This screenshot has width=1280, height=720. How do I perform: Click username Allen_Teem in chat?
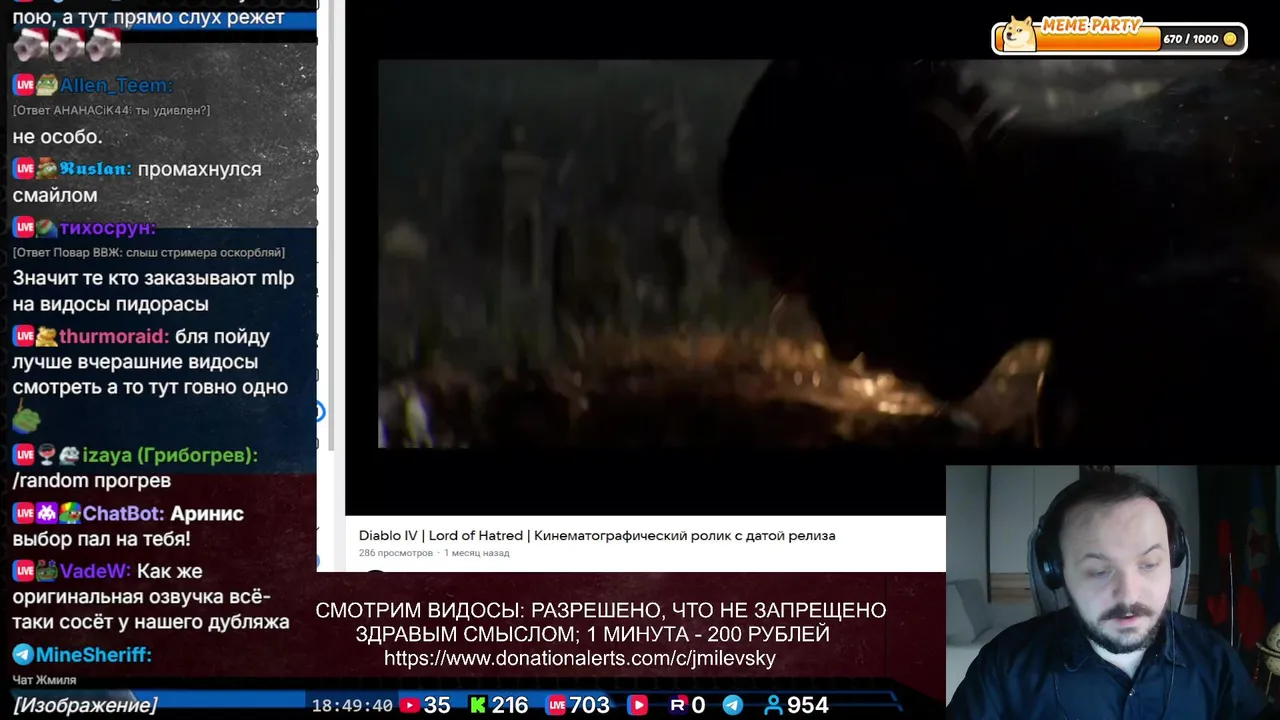click(116, 85)
